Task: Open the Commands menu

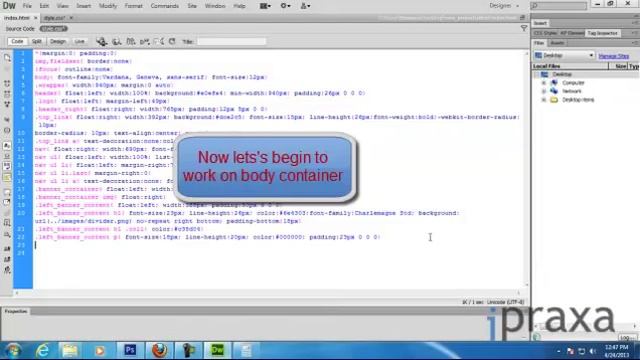Action: click(x=164, y=6)
